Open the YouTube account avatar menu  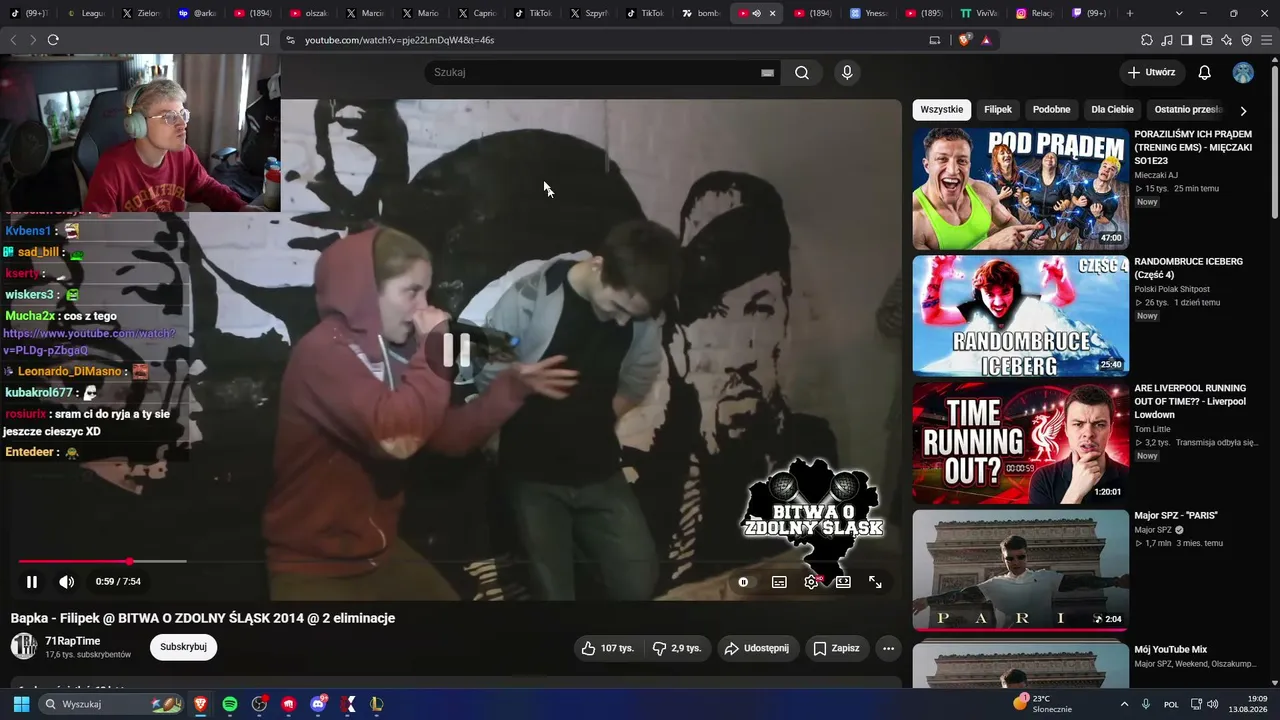1243,72
